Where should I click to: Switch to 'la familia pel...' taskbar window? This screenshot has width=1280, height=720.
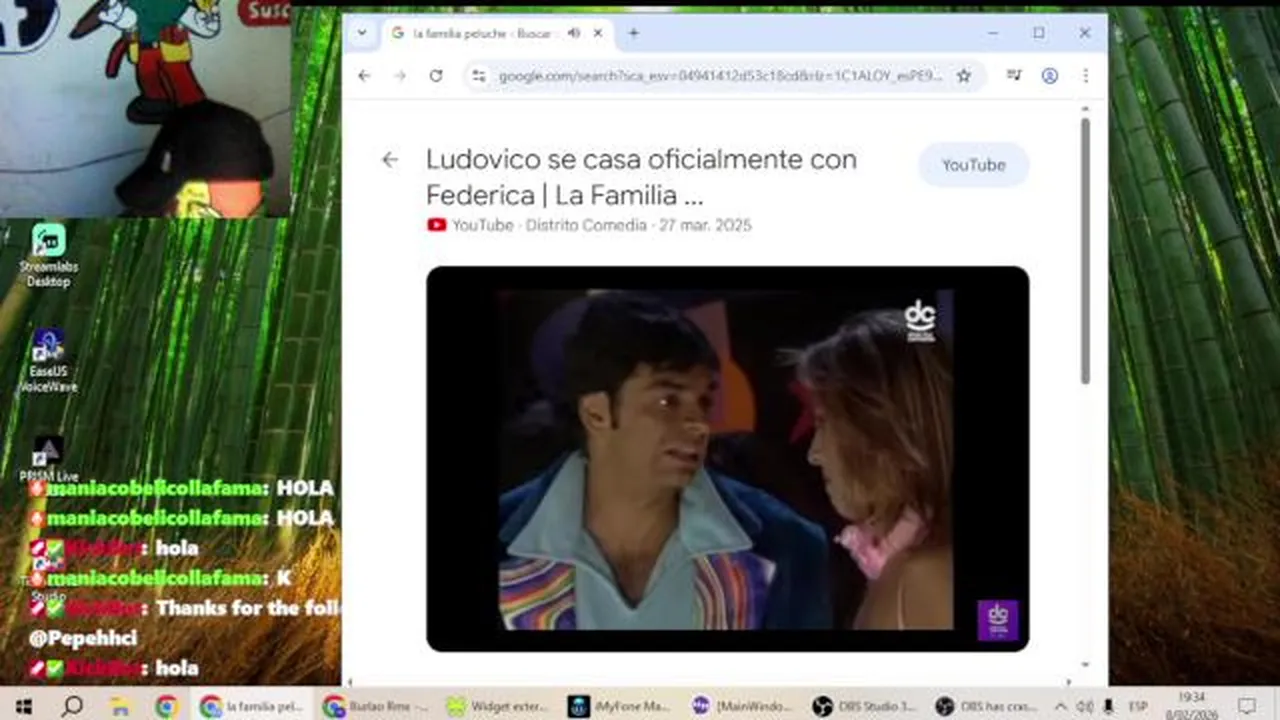pos(252,706)
